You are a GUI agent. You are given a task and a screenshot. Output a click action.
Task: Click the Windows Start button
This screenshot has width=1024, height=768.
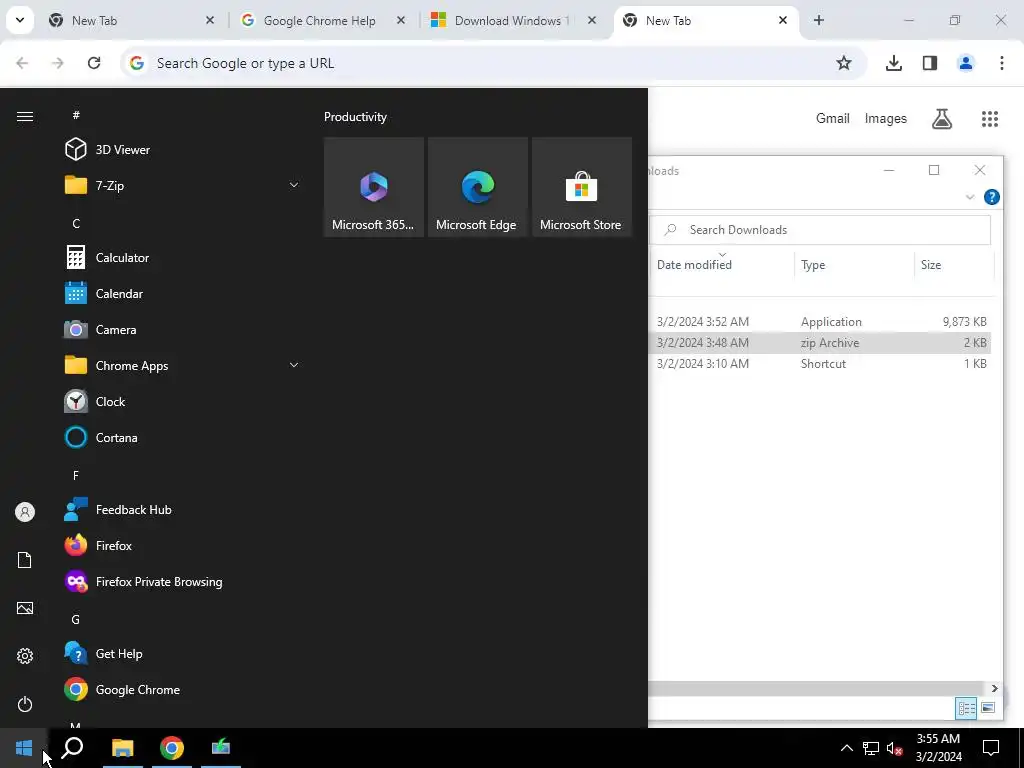pos(24,747)
